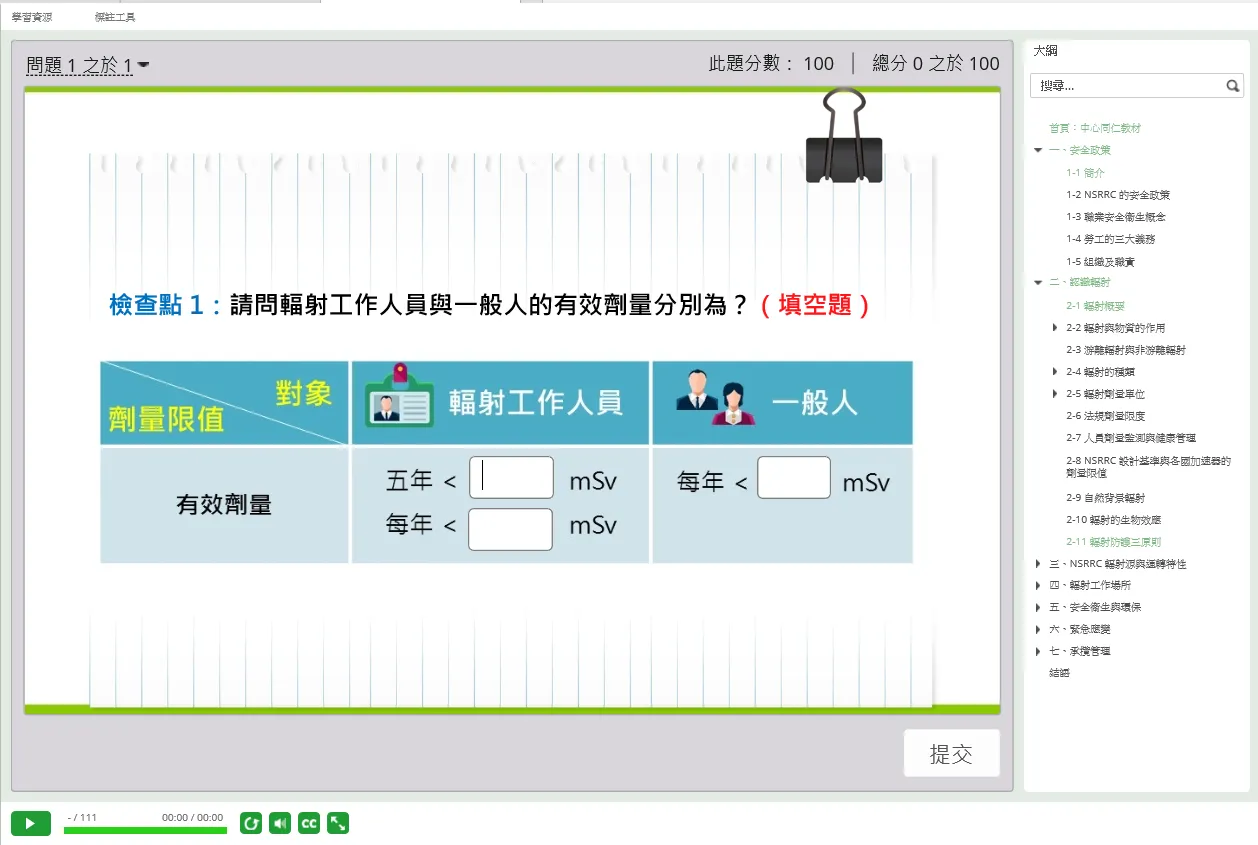The image size is (1258, 845).
Task: Open the 學習資源 menu
Action: [32, 17]
